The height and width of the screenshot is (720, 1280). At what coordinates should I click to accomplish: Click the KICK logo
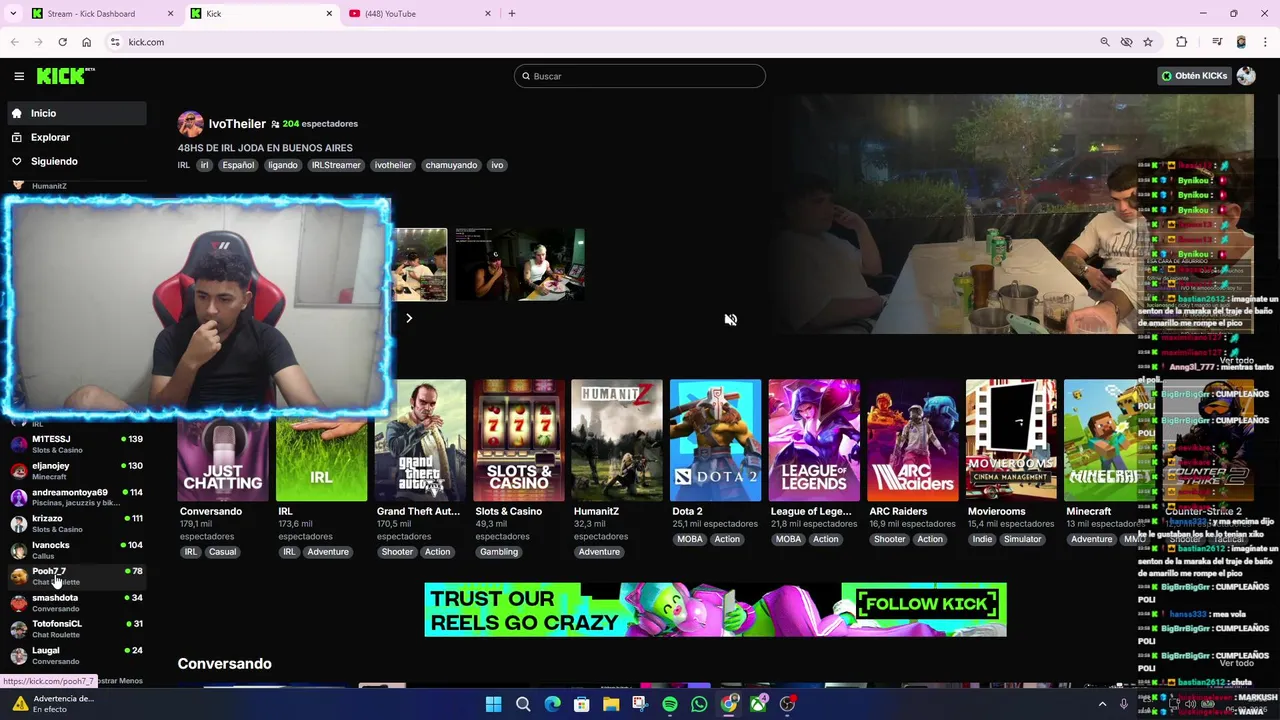point(65,76)
